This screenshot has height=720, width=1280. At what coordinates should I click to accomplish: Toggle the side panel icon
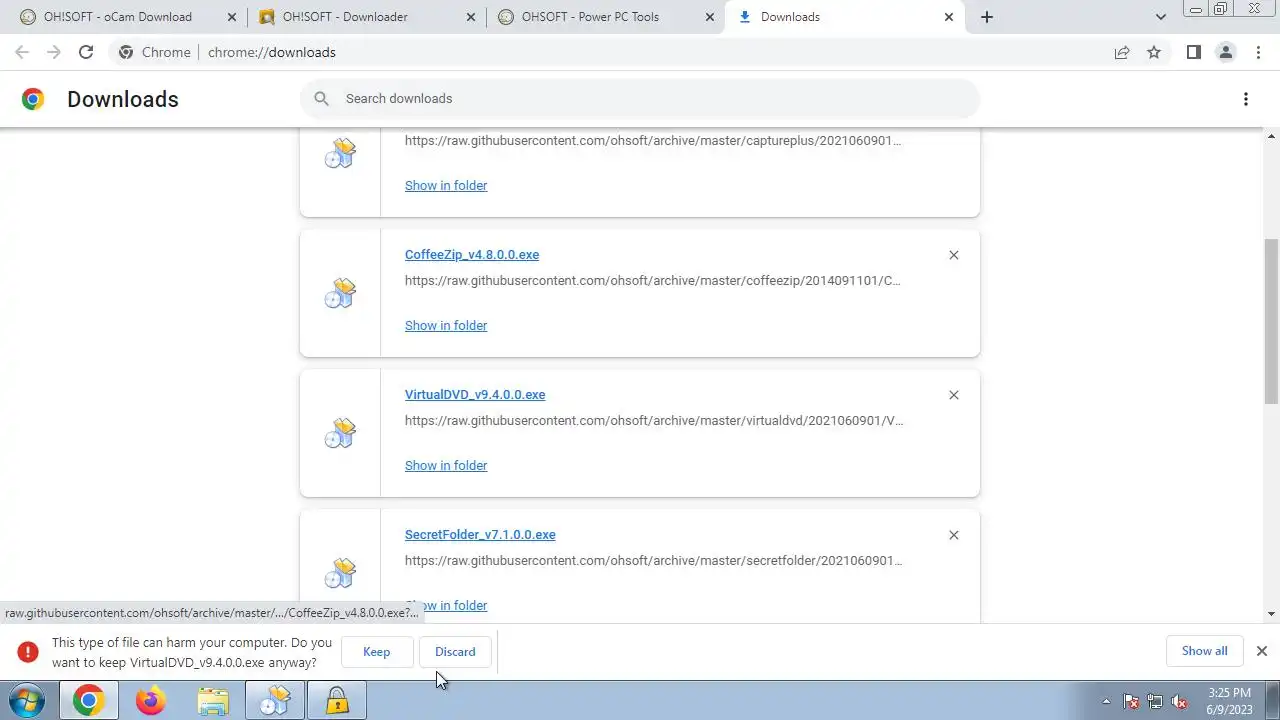(x=1193, y=52)
